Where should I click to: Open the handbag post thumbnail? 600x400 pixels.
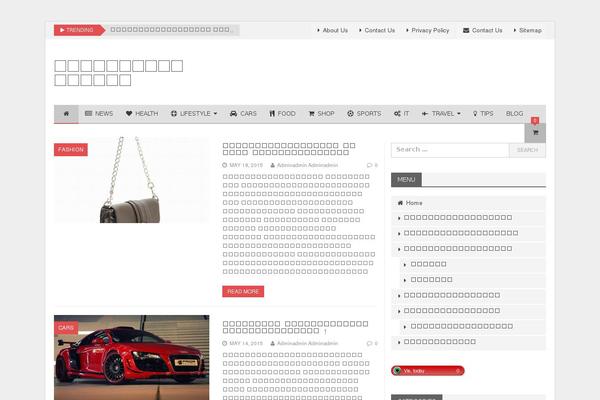pyautogui.click(x=132, y=180)
